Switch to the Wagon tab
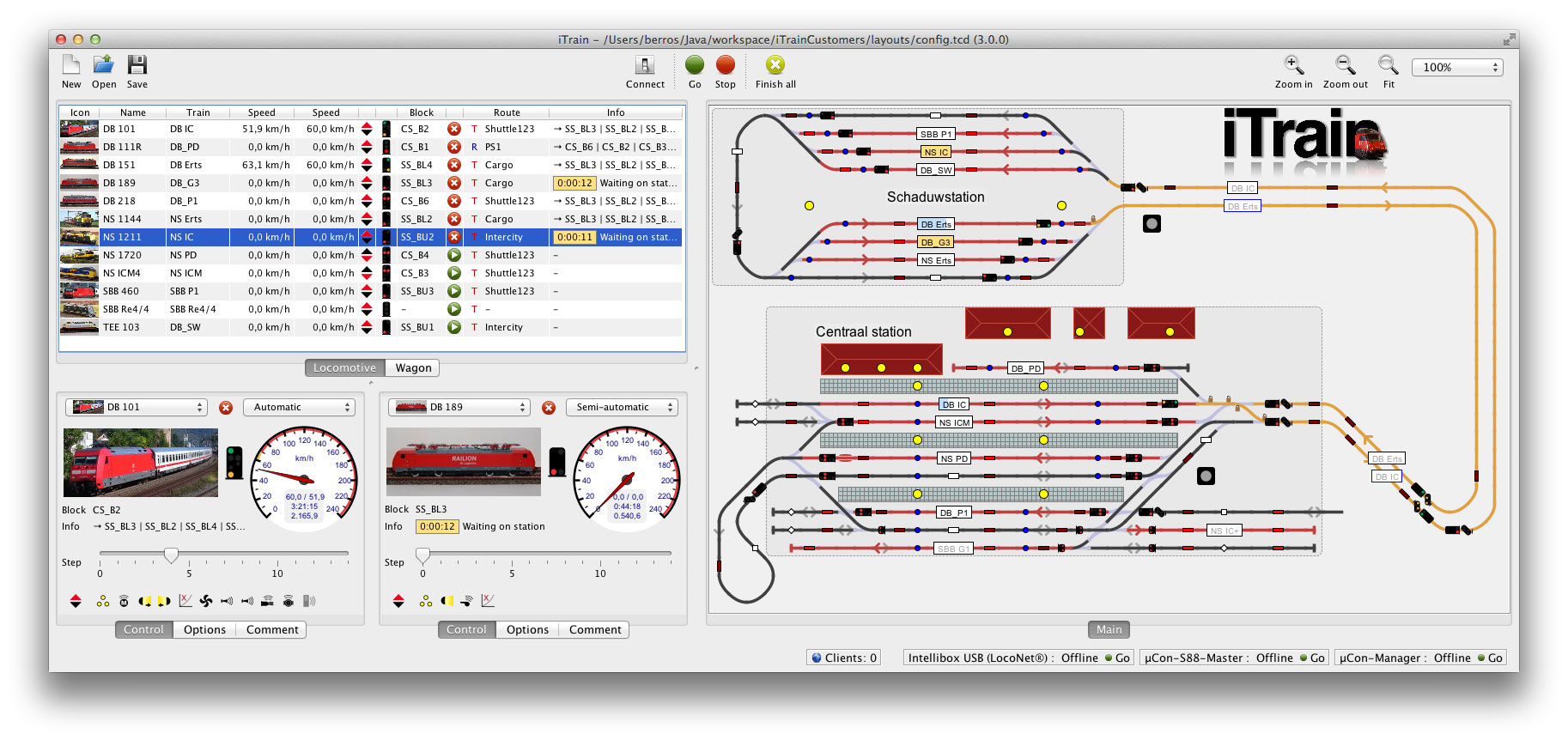 413,367
